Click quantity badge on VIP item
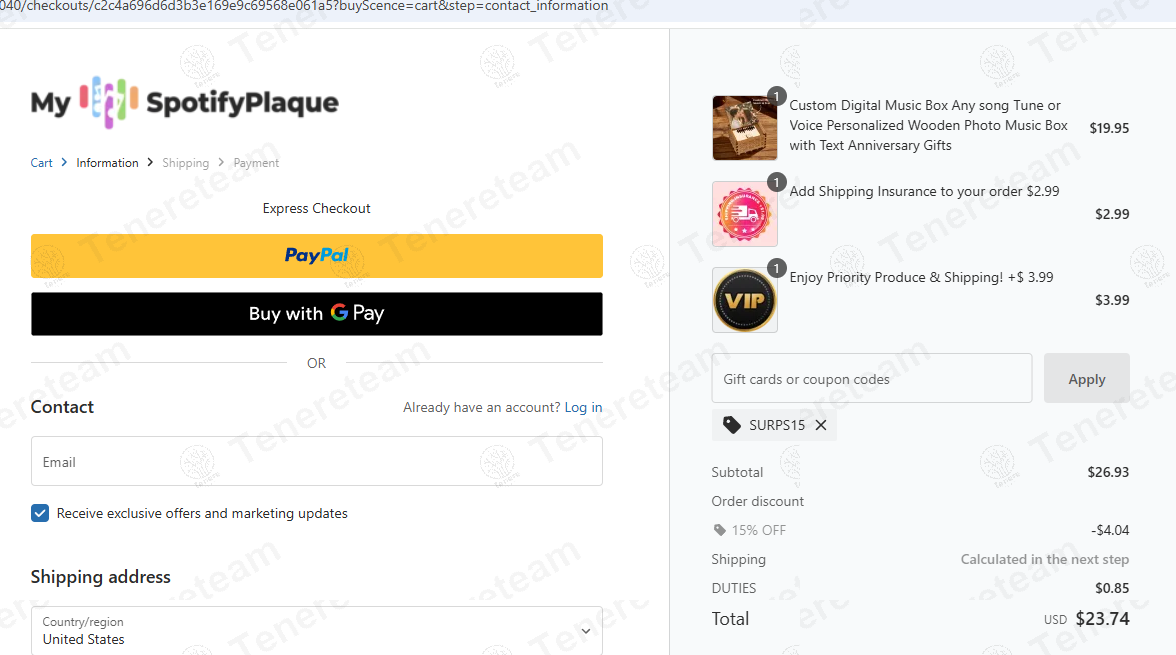This screenshot has height=655, width=1176. 776,268
